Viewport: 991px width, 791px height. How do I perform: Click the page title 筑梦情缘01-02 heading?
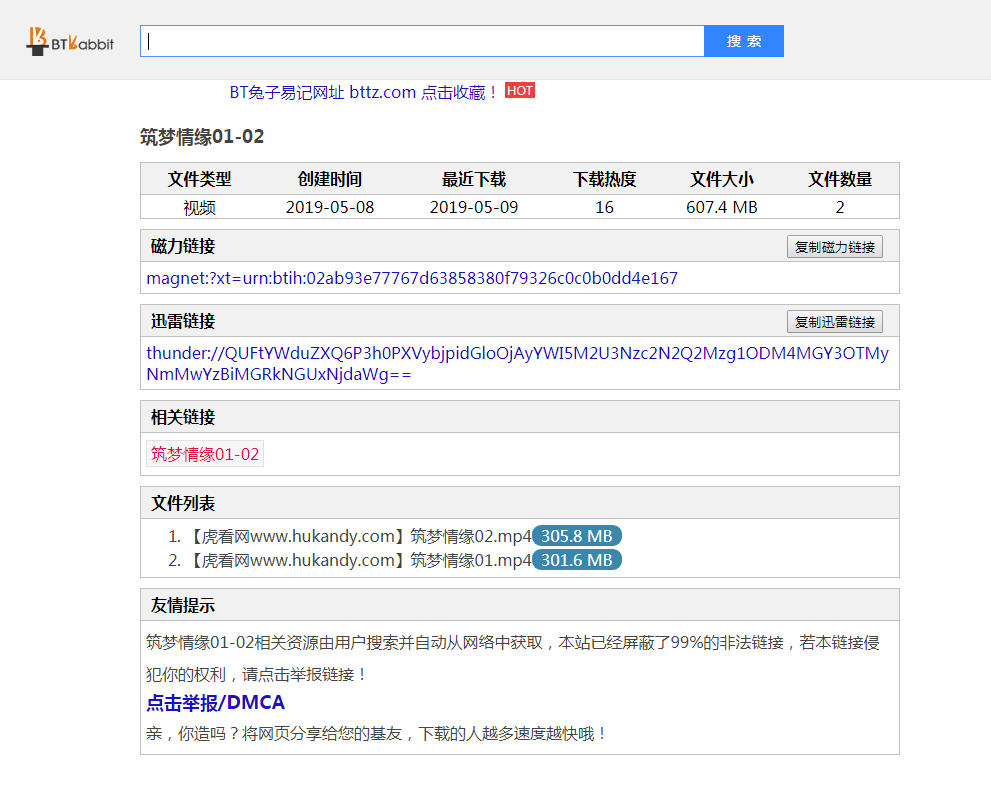202,137
